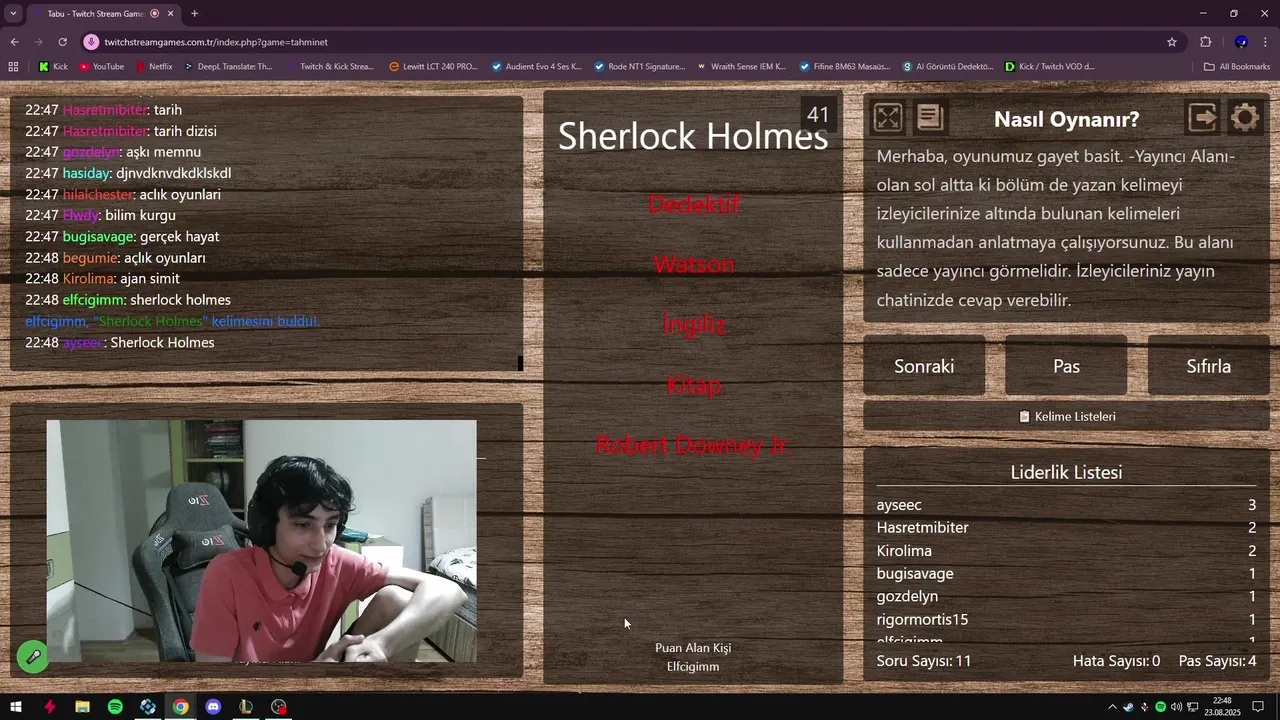Open the Audient Evo 4 Ses bookmark

tap(536, 67)
